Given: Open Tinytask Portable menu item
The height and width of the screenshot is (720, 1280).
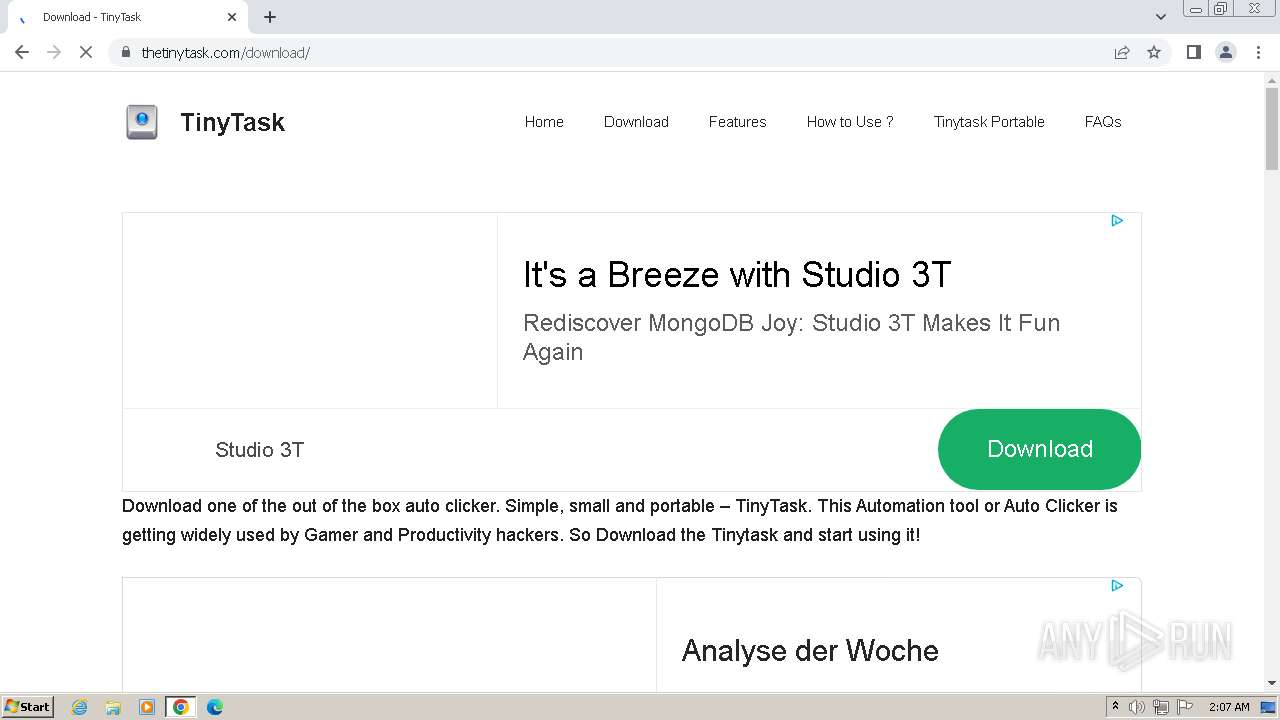Looking at the screenshot, I should coord(989,122).
